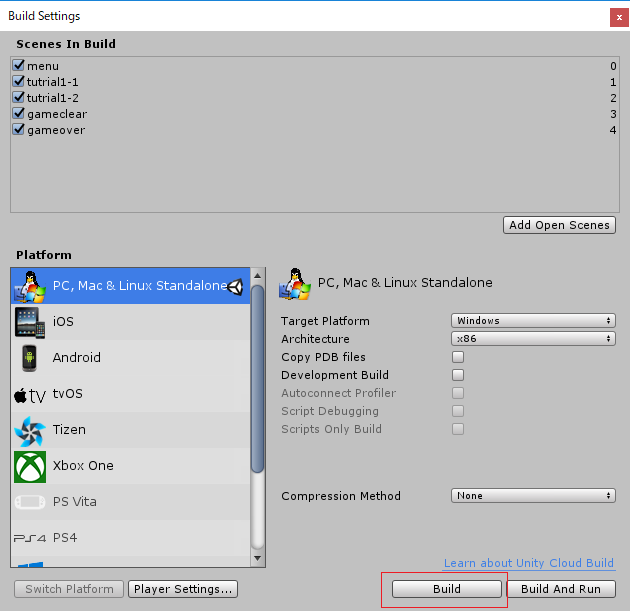Open the Architecture x86 dropdown
The image size is (630, 611).
(533, 339)
